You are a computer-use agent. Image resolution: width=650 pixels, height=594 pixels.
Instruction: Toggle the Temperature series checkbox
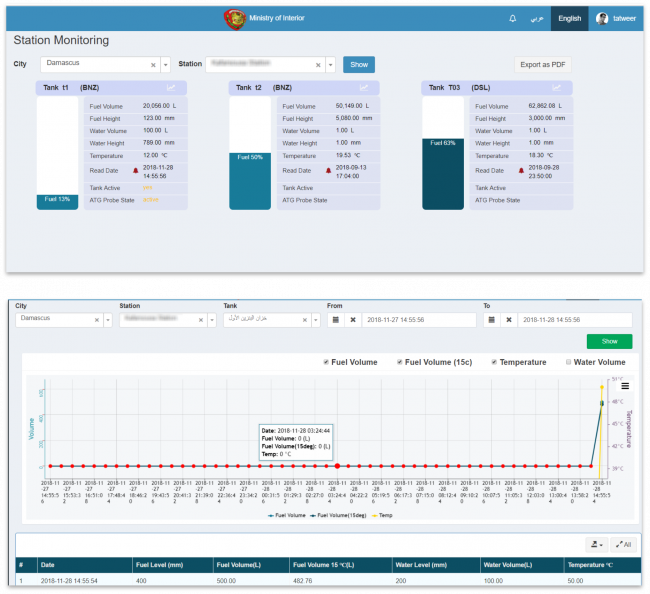(x=493, y=362)
